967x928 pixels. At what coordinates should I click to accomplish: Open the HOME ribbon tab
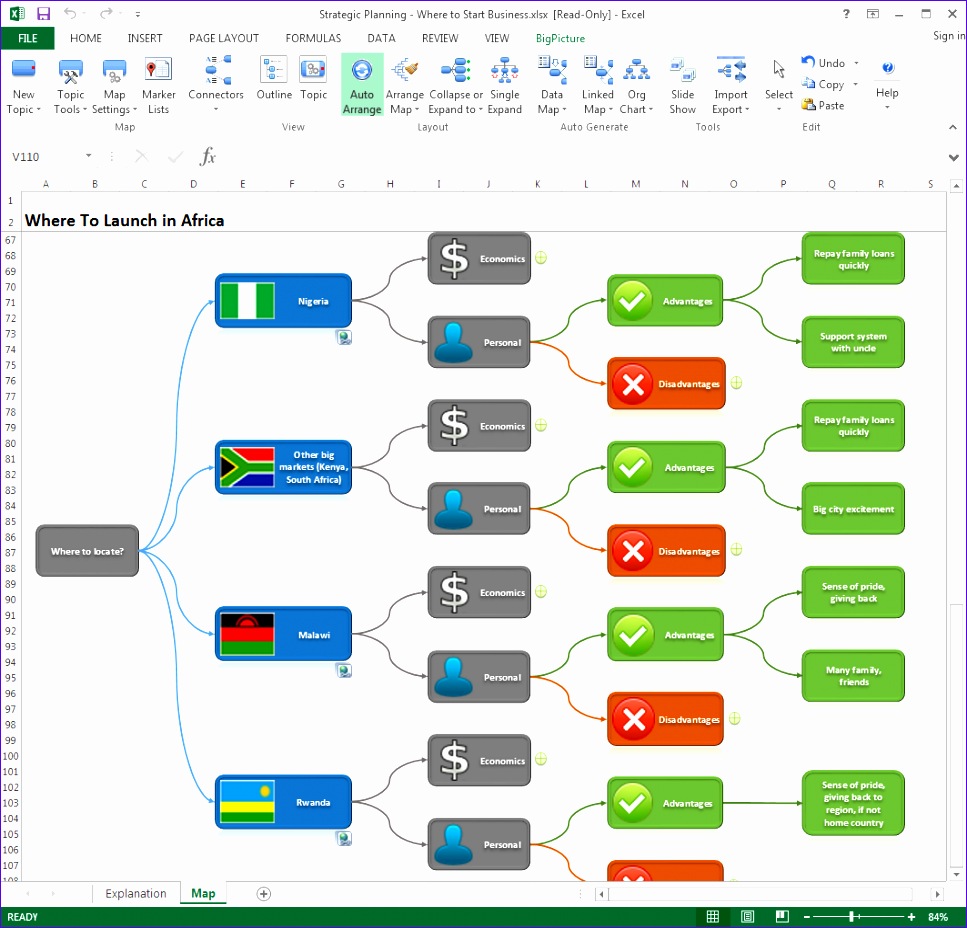coord(86,38)
